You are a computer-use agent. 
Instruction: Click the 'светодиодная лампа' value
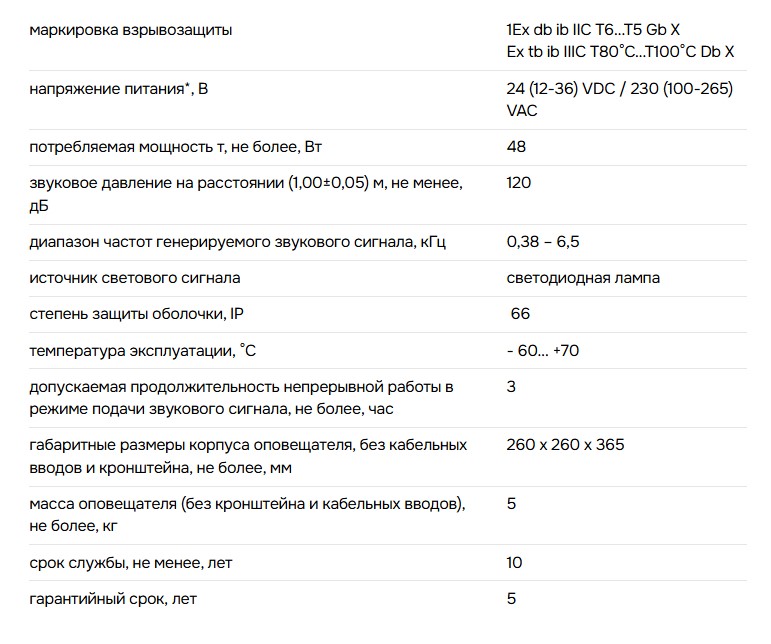pos(583,278)
